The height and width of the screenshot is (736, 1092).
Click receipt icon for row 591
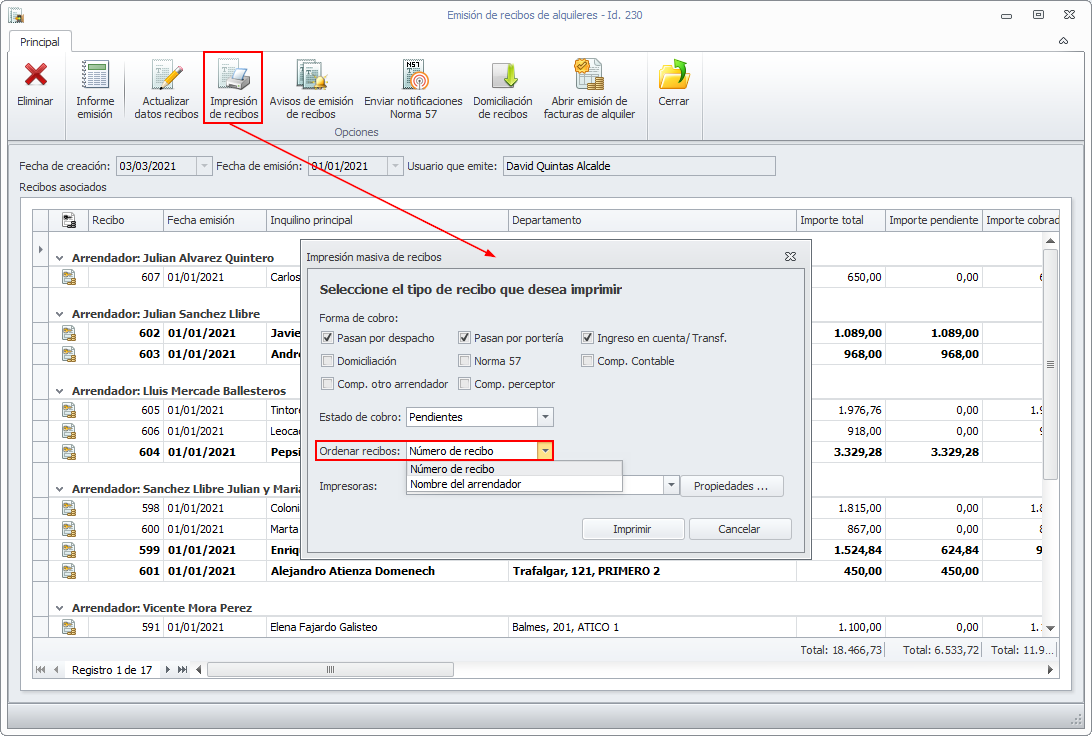click(68, 627)
